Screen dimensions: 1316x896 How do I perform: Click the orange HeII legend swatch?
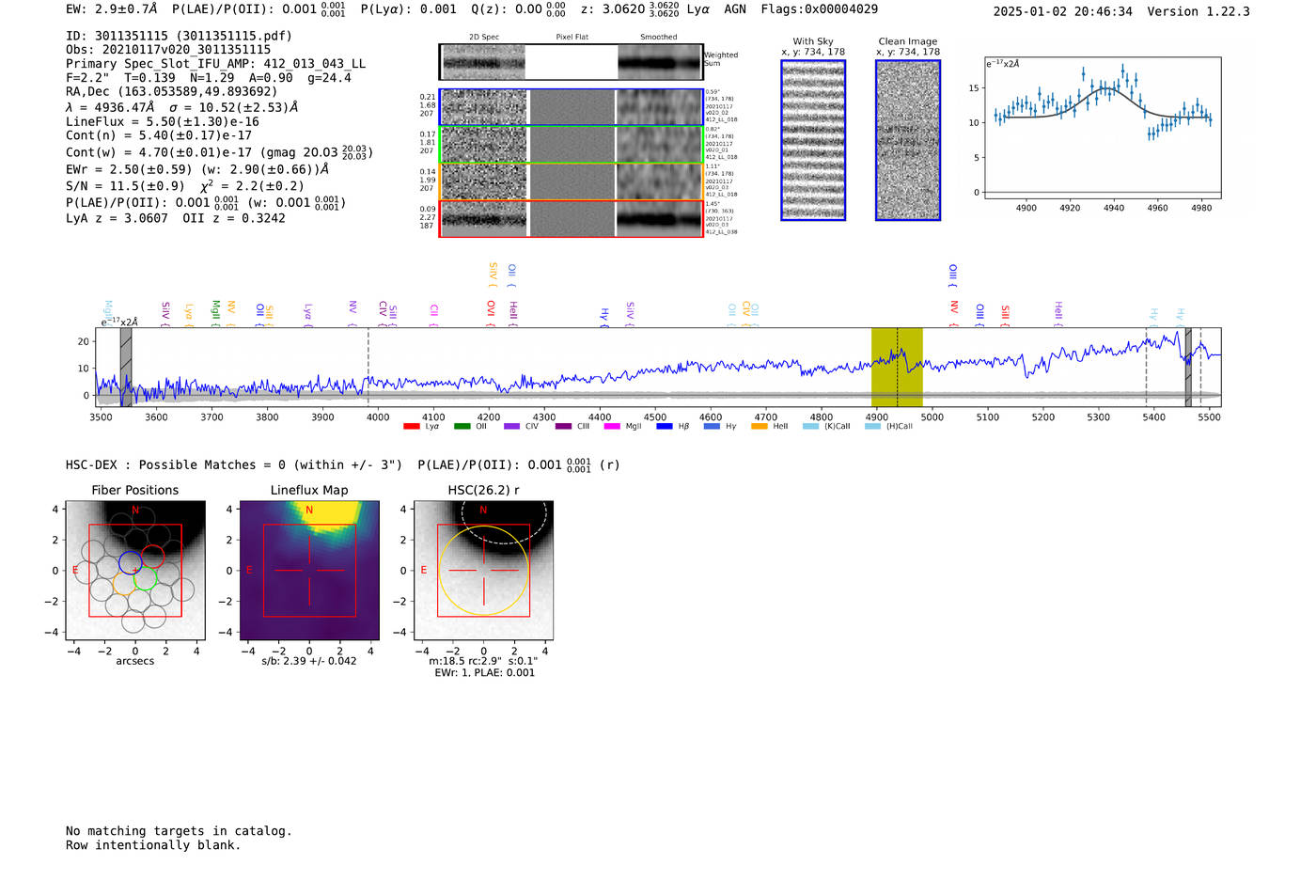pyautogui.click(x=760, y=427)
